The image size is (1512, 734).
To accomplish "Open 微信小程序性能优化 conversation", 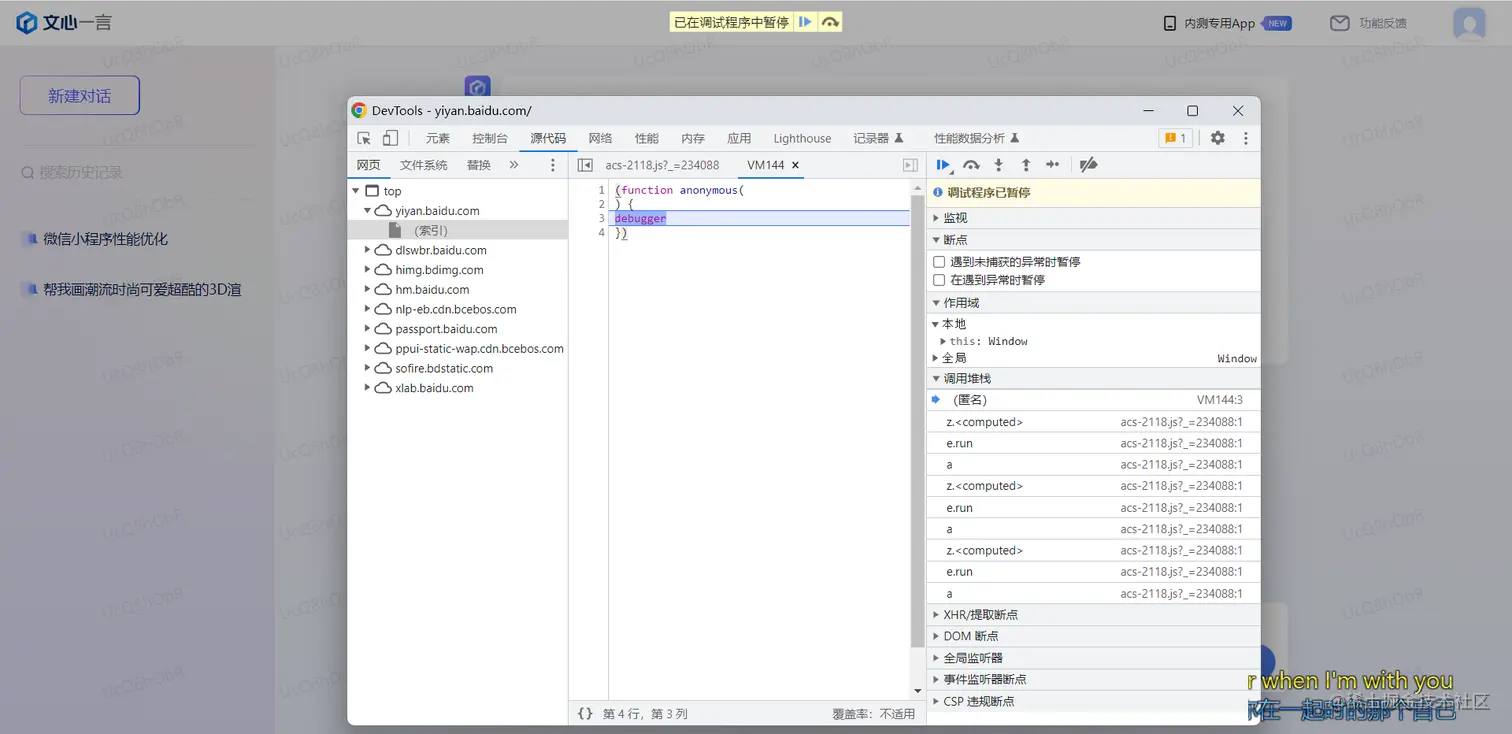I will click(105, 239).
